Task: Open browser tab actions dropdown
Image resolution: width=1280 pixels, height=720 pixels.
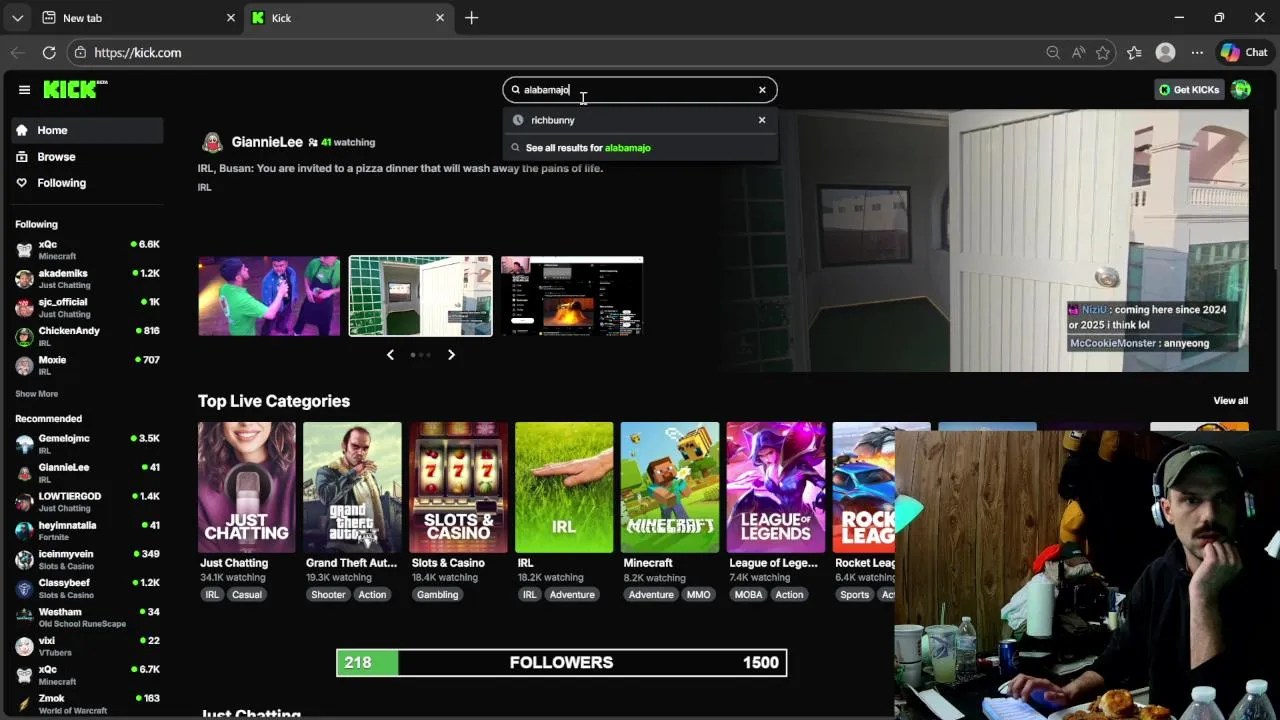Action: tap(17, 18)
